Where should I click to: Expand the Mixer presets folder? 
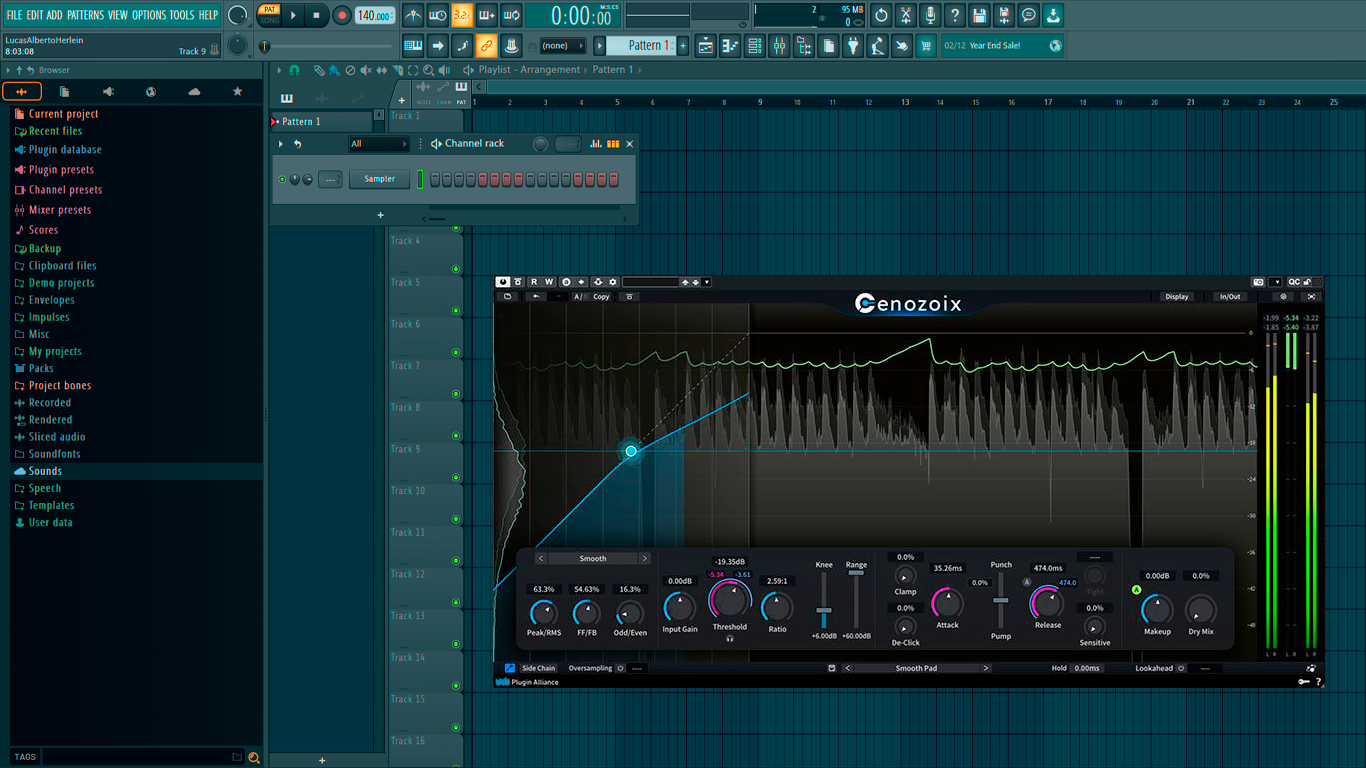pyautogui.click(x=60, y=210)
